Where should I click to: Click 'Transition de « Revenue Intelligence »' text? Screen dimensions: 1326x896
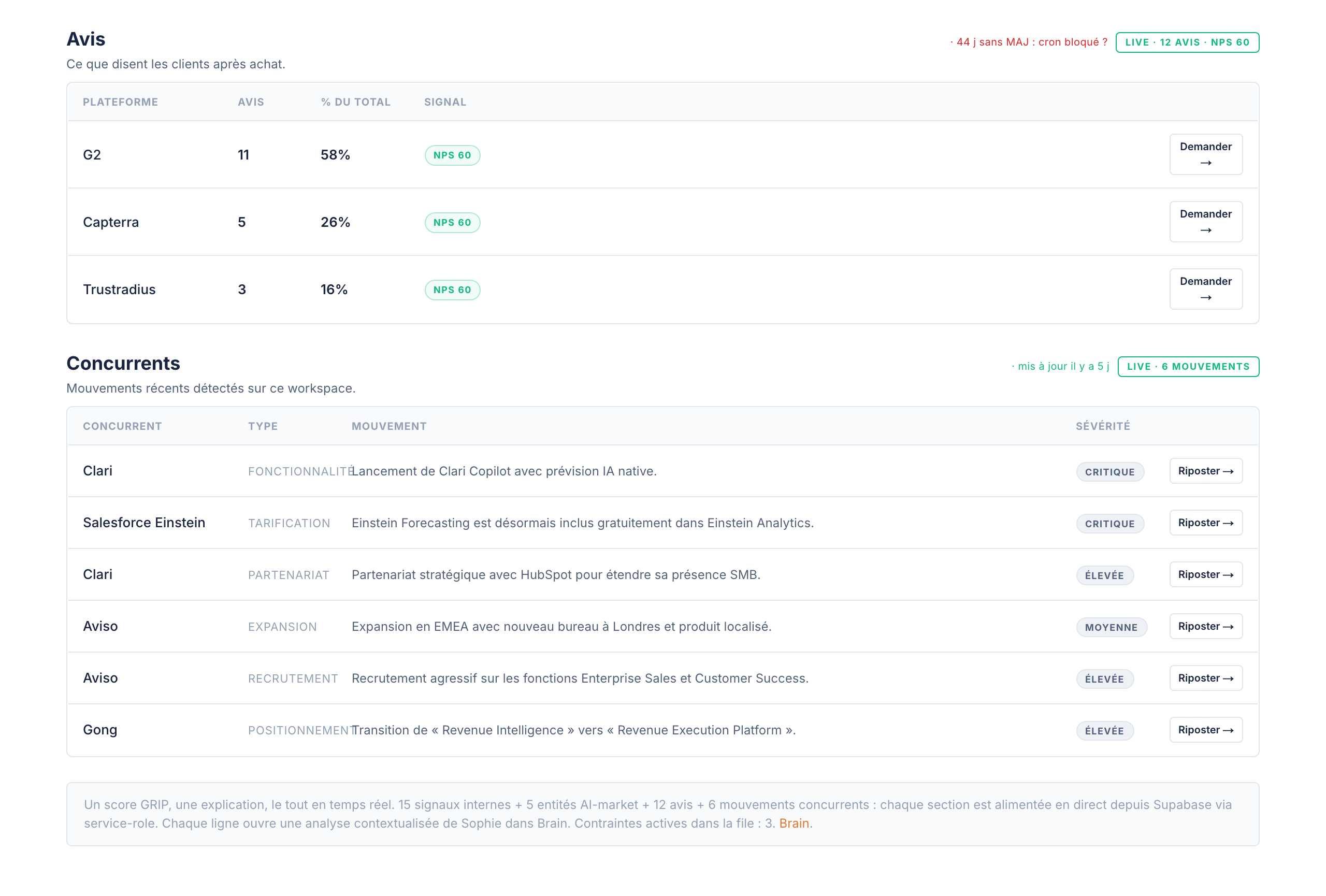click(573, 730)
